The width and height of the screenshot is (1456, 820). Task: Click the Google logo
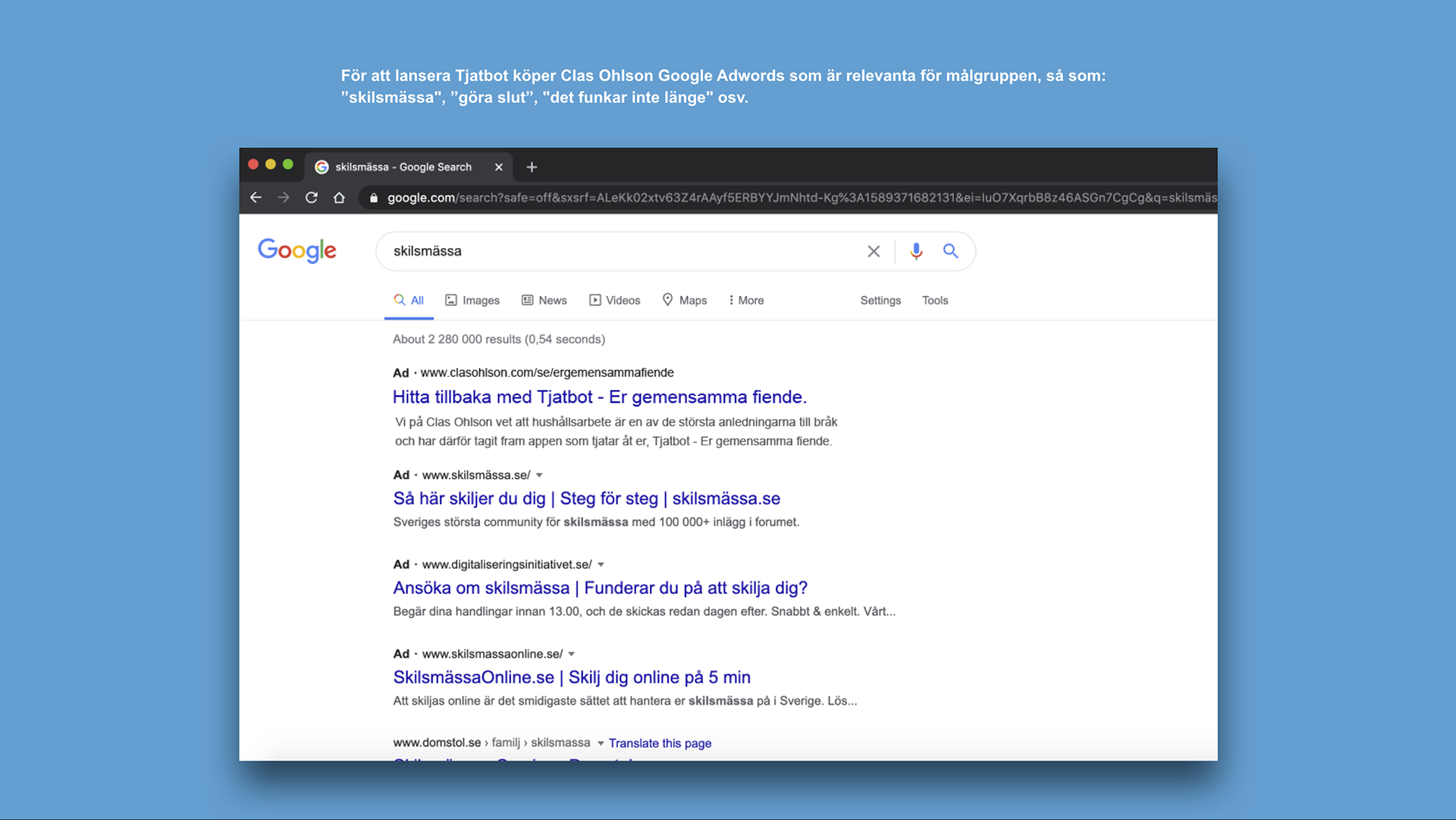pos(297,250)
